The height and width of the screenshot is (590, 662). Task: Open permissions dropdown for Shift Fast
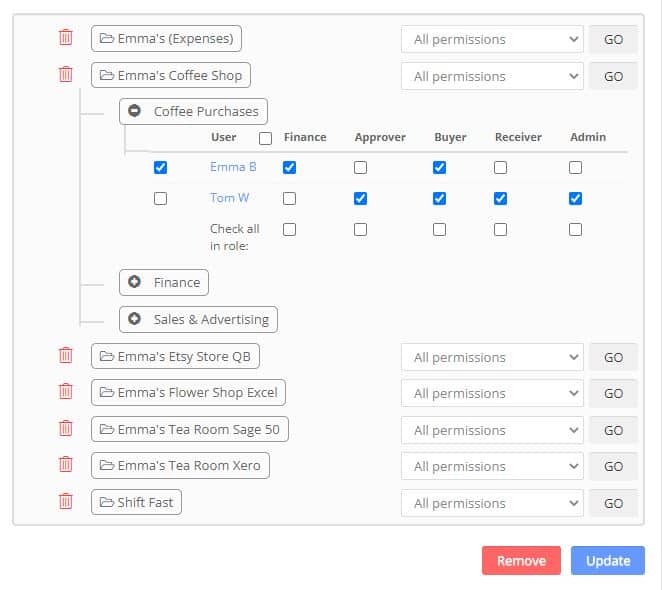tap(492, 503)
